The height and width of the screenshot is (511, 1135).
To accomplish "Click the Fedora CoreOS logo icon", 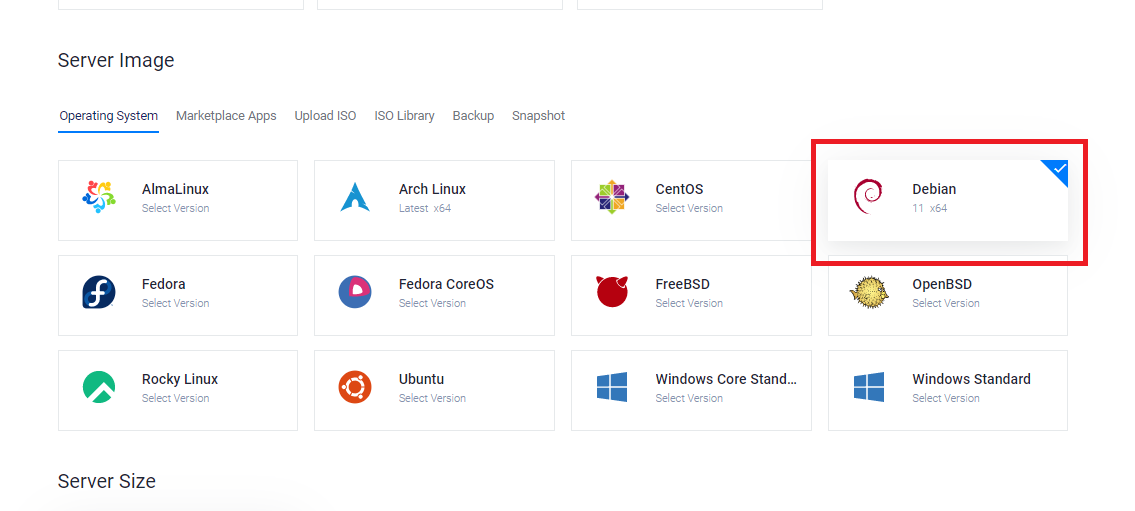I will pos(355,292).
